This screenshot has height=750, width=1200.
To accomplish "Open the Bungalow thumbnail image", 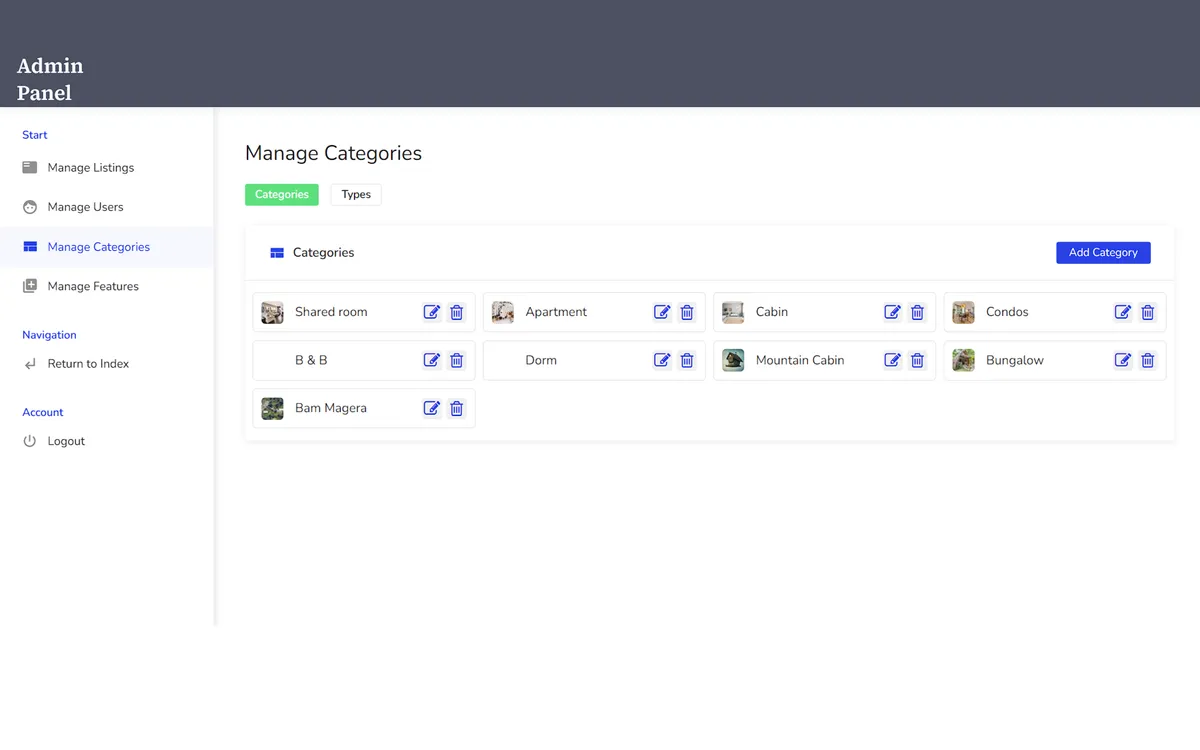I will click(963, 360).
